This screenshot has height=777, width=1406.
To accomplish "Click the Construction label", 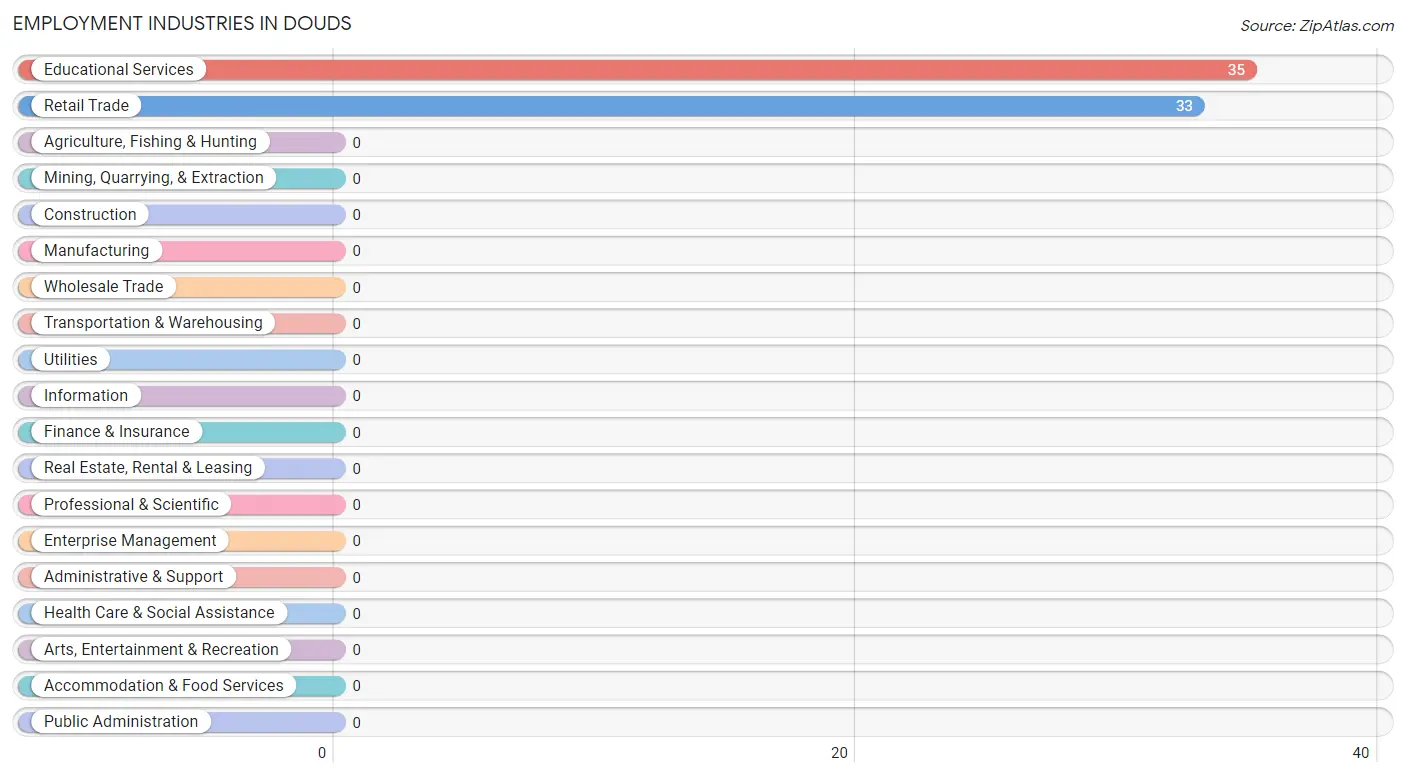I will (90, 215).
